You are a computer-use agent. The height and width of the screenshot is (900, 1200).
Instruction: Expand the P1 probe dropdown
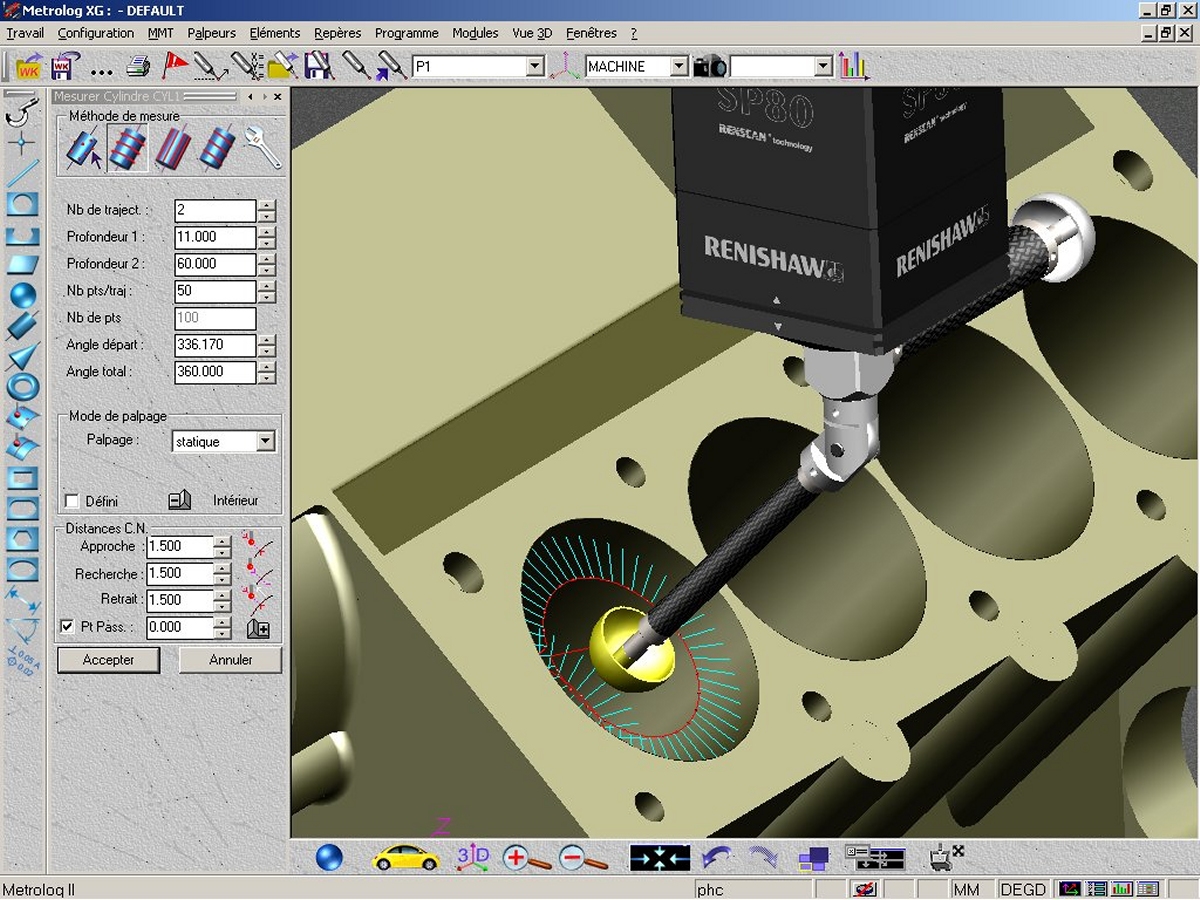535,67
